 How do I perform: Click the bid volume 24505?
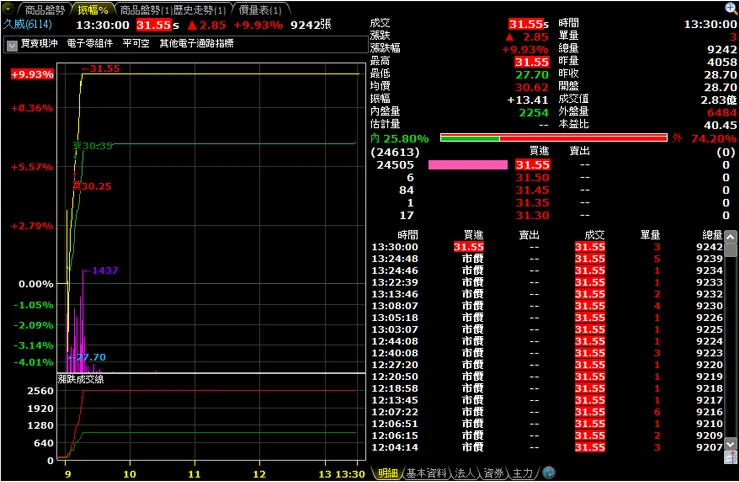[x=395, y=165]
